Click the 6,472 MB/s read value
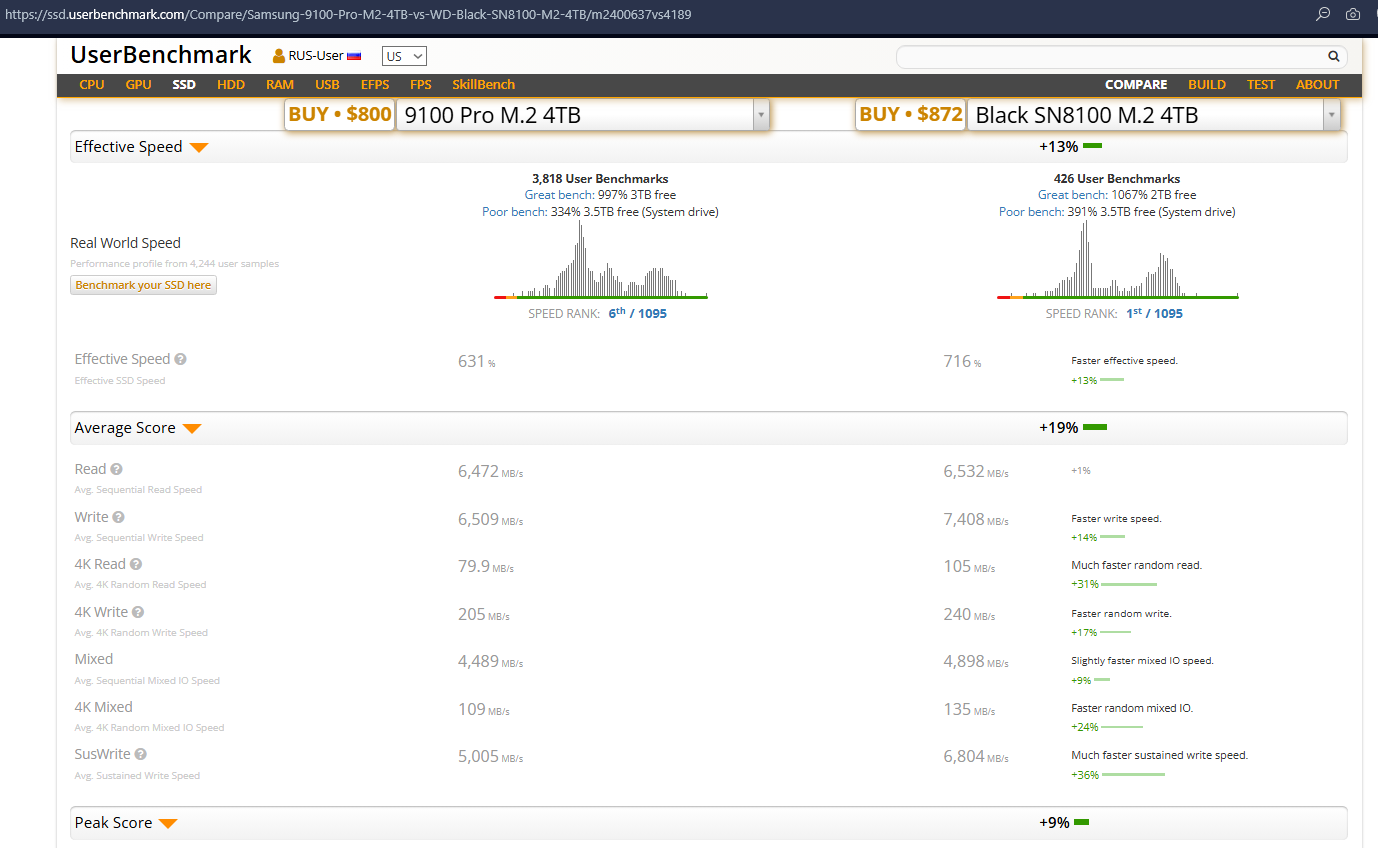The width and height of the screenshot is (1378, 848). click(x=491, y=471)
